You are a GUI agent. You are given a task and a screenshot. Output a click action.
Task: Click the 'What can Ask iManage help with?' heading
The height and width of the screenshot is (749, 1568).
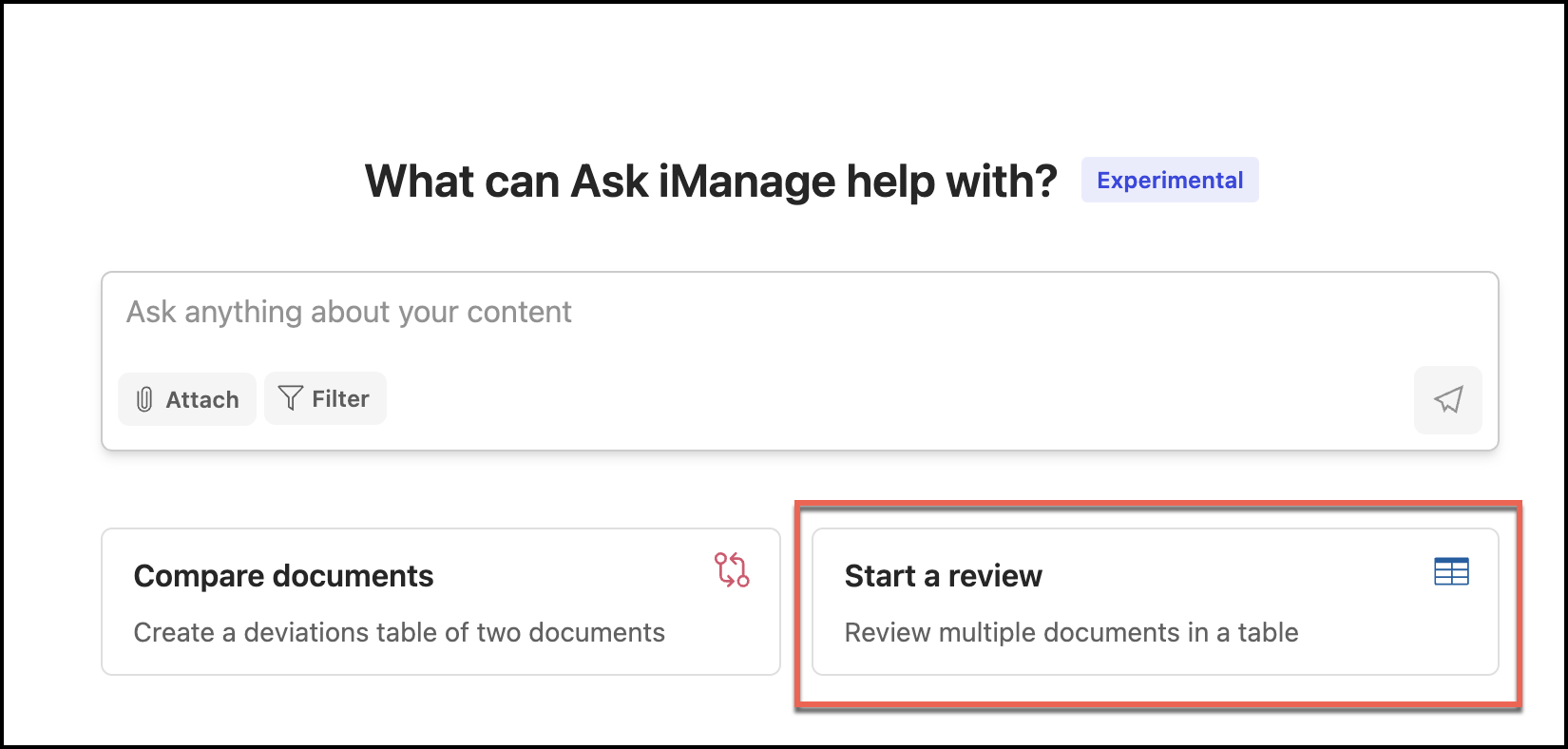(x=711, y=181)
